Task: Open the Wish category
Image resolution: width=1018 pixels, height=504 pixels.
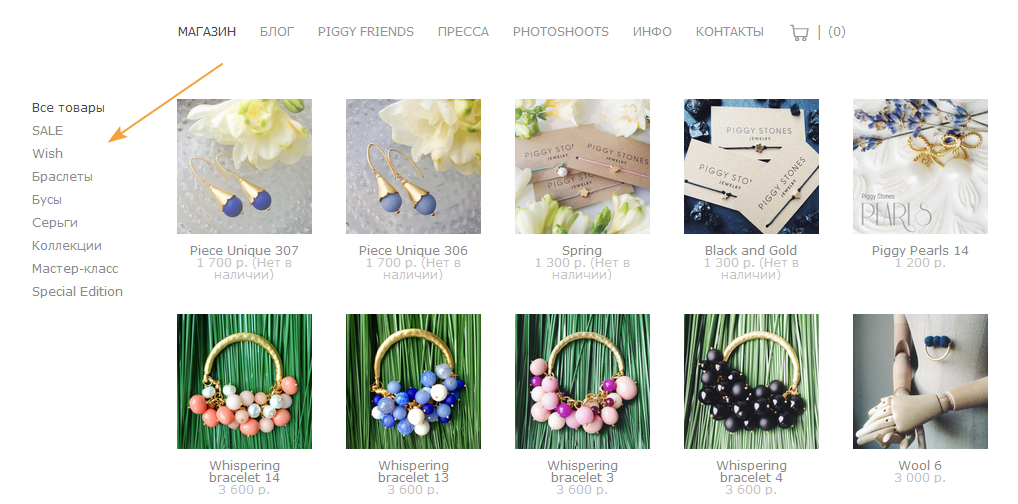Action: click(47, 154)
